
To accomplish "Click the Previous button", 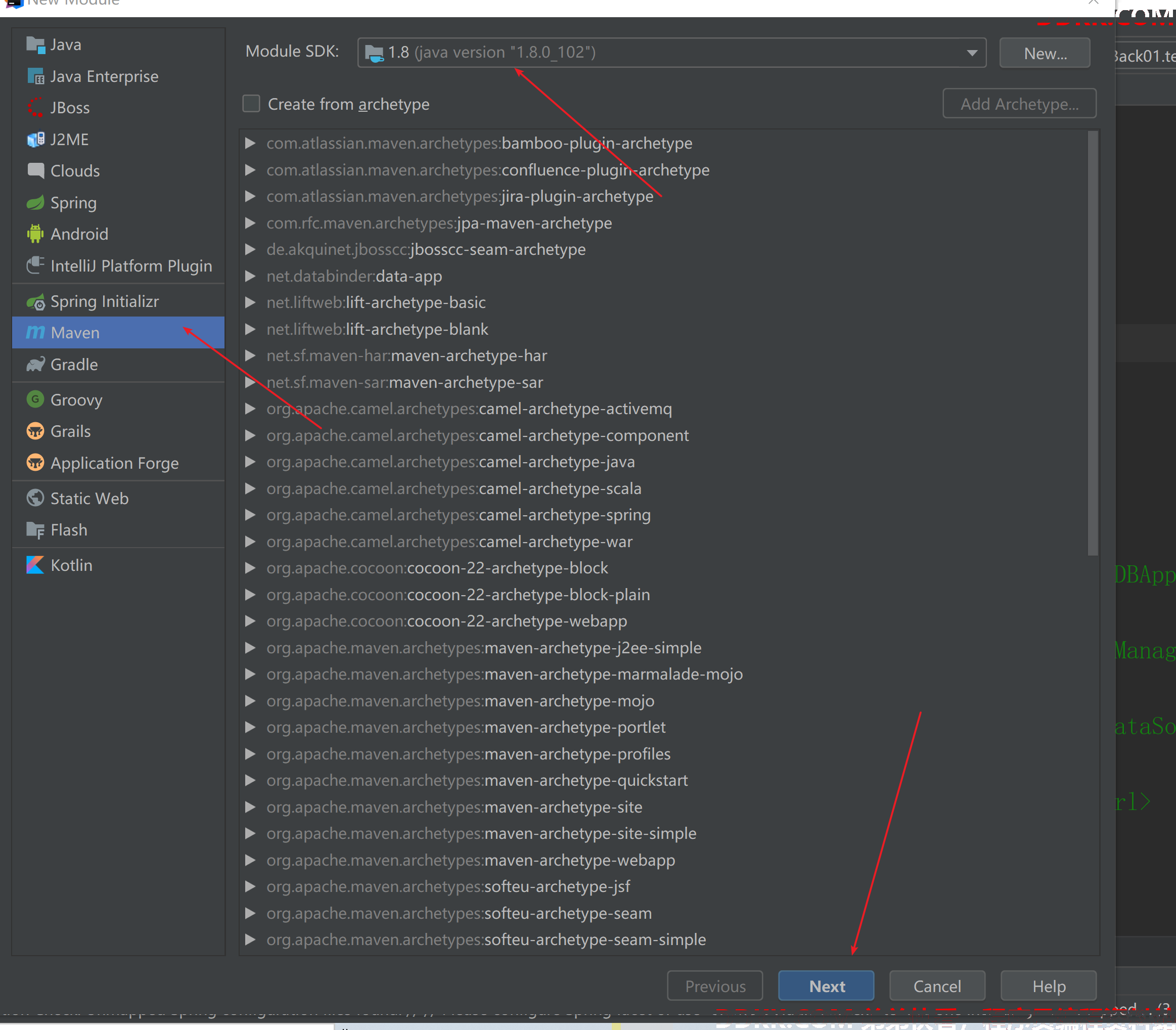I will 715,987.
